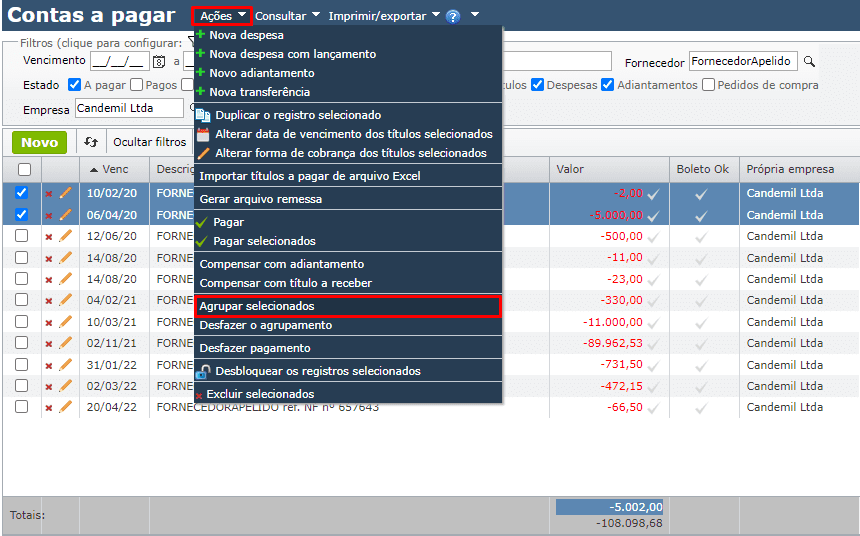Viewport: 860px width, 536px height.
Task: Delete the 12/06/20 record with red x
Action: (x=49, y=237)
